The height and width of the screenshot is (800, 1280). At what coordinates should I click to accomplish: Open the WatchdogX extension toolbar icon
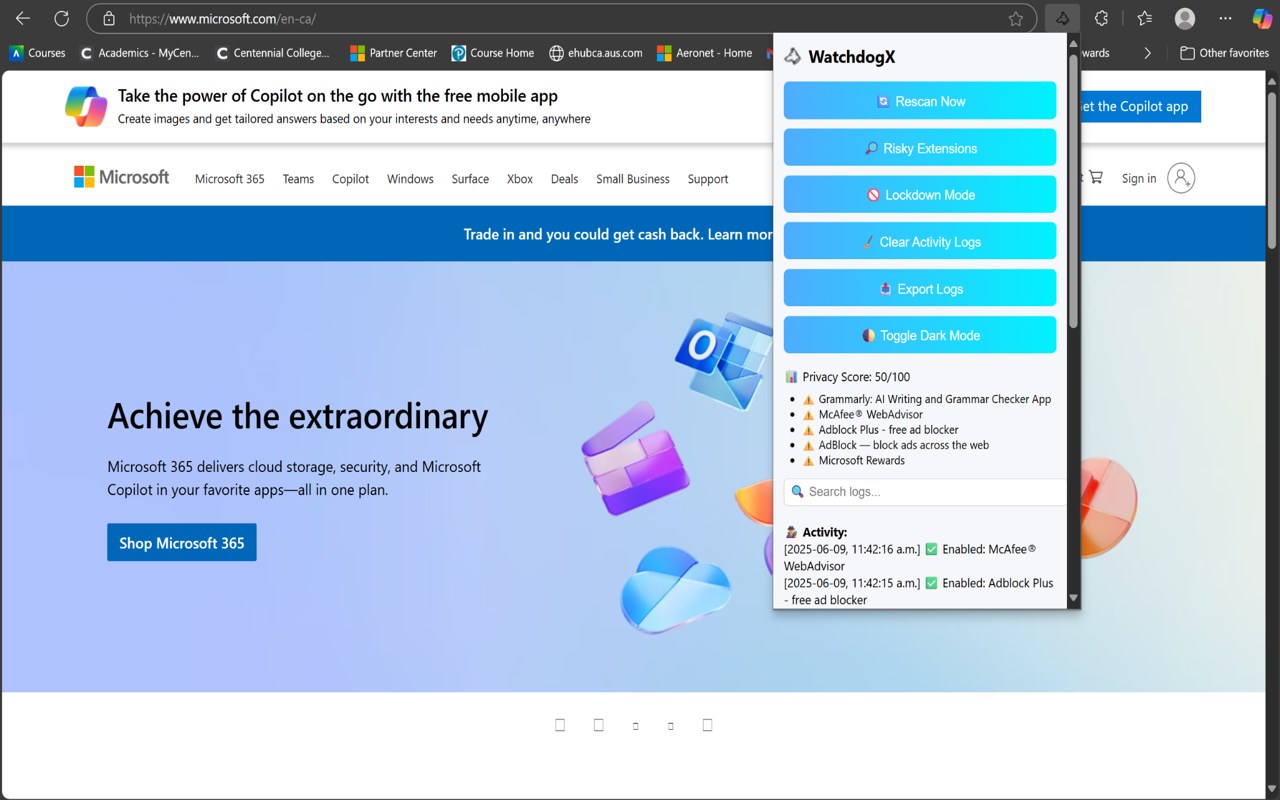[1062, 18]
